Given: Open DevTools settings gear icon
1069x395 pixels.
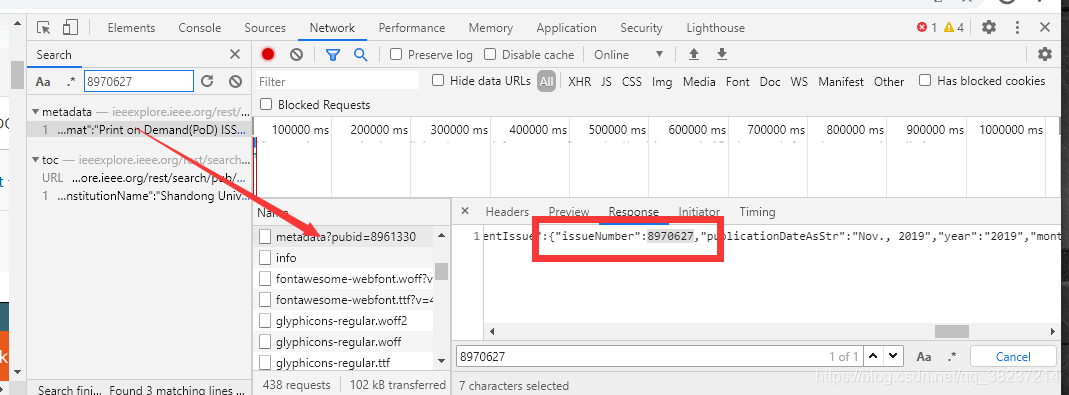Looking at the screenshot, I should coord(989,27).
